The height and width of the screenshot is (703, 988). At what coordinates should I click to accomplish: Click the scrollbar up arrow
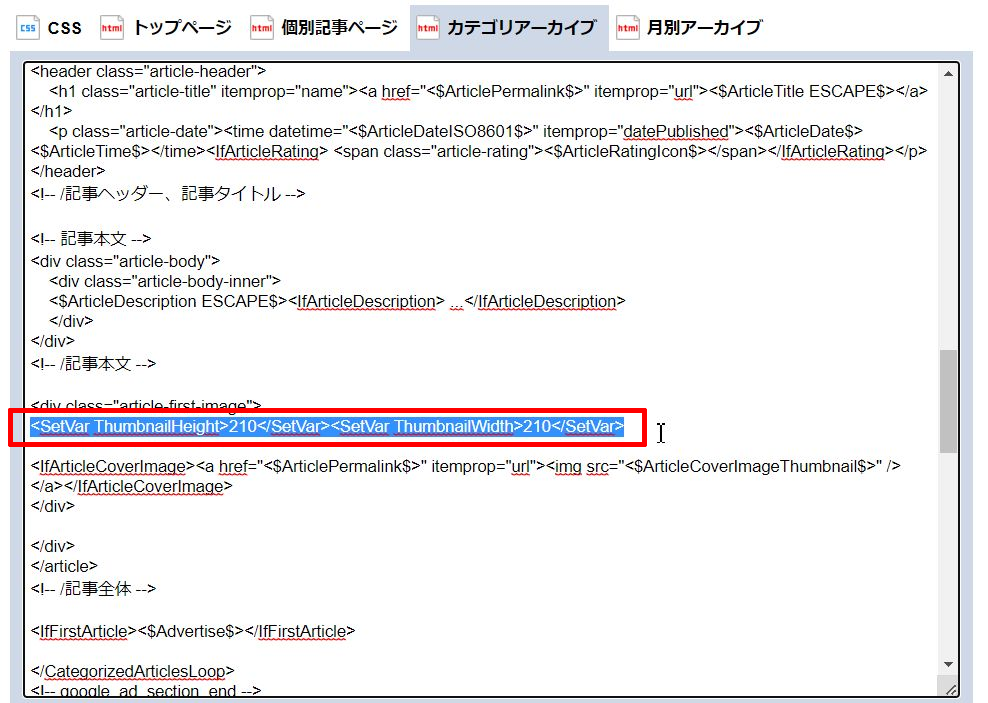pos(948,74)
